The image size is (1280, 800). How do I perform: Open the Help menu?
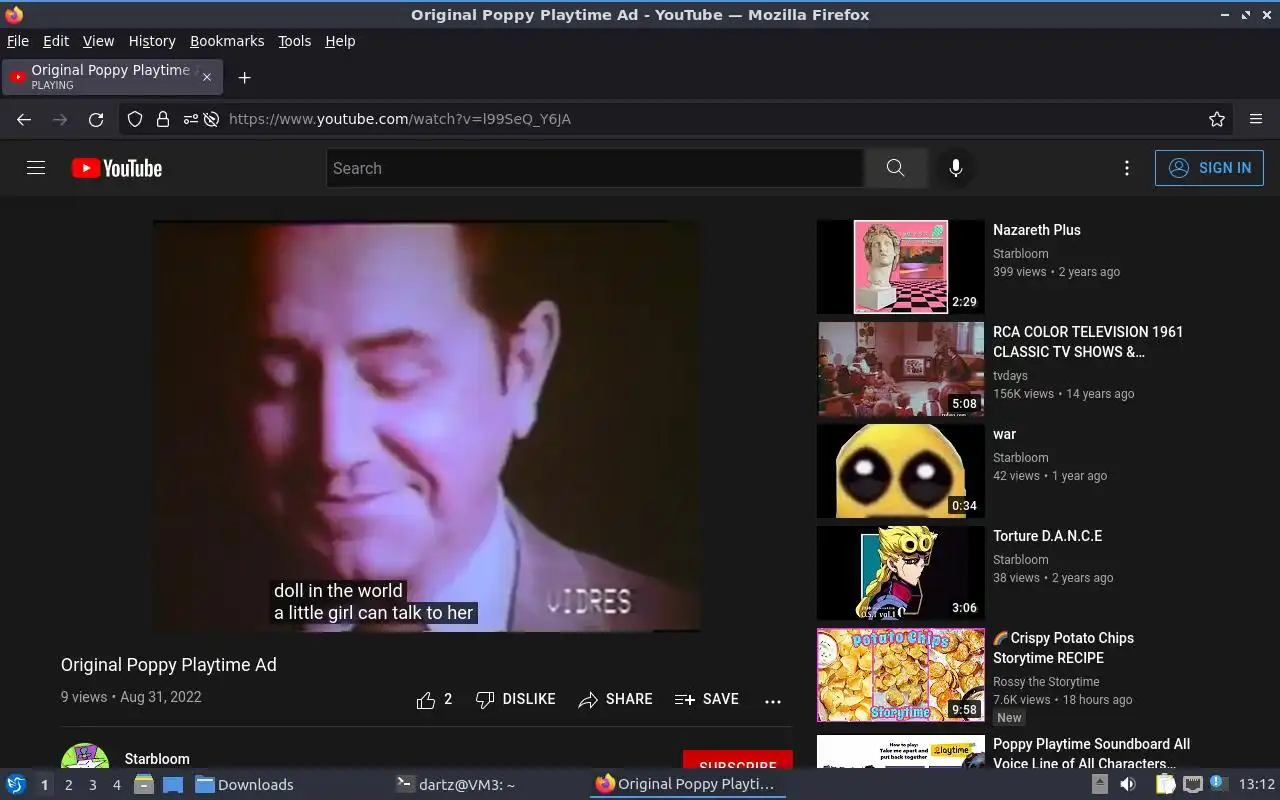(x=340, y=41)
